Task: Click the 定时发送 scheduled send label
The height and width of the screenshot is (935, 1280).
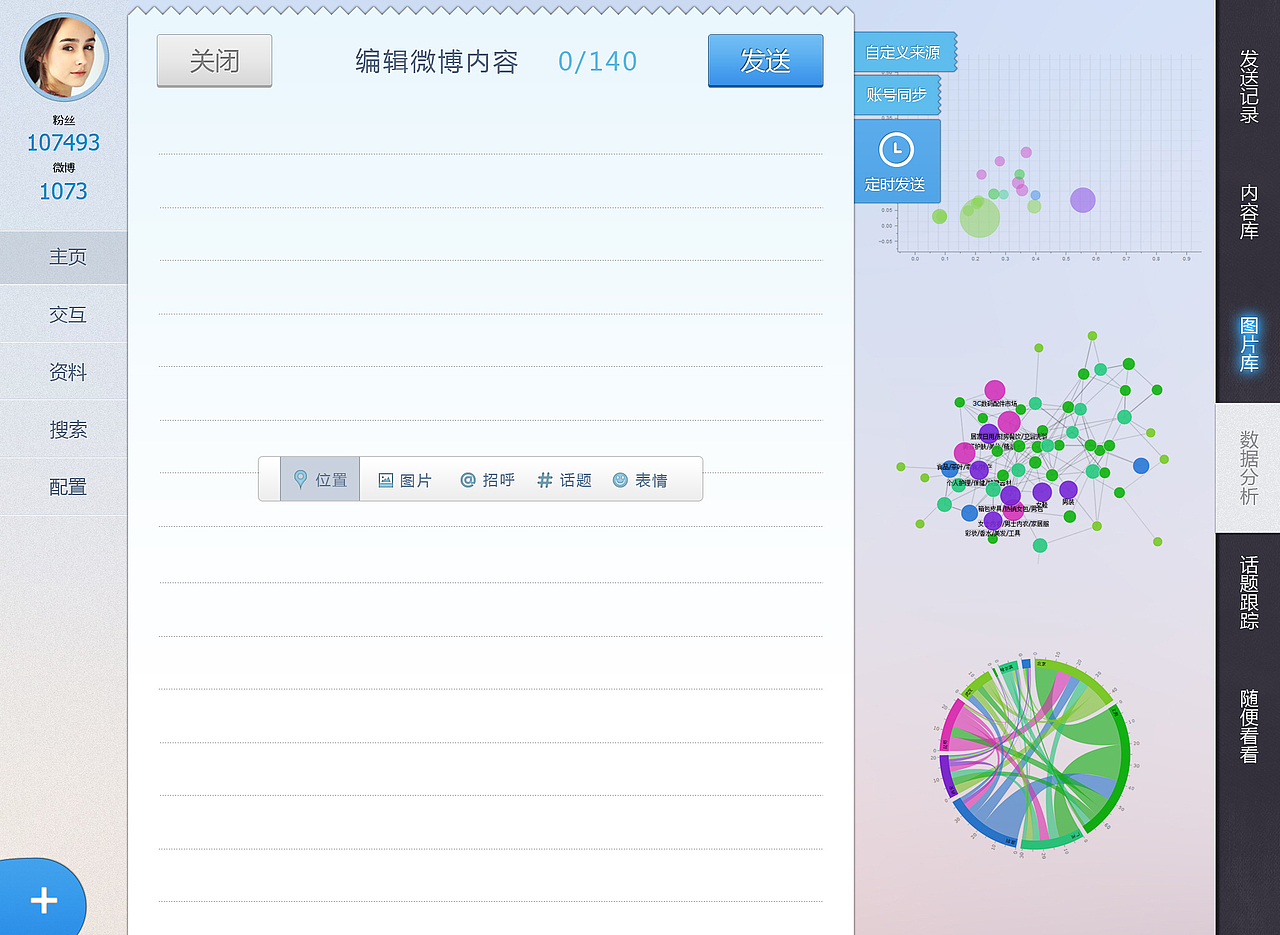Action: pyautogui.click(x=895, y=185)
